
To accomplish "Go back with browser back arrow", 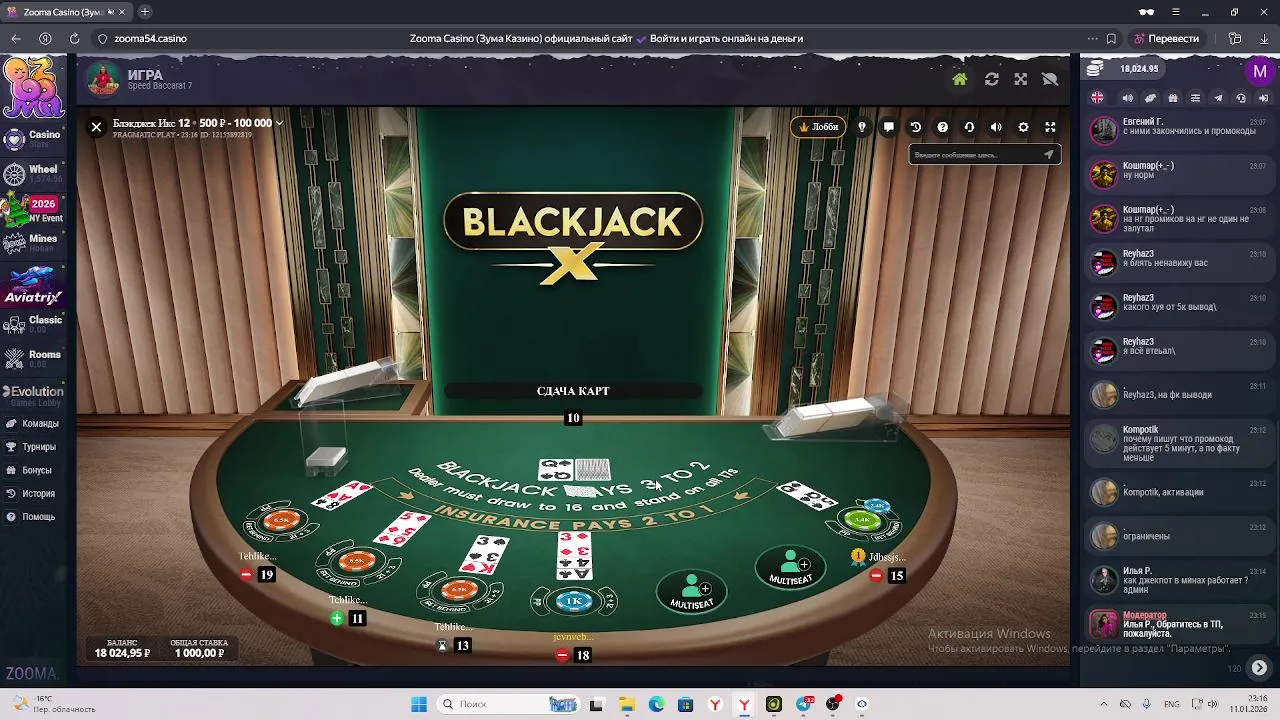I will 15,39.
